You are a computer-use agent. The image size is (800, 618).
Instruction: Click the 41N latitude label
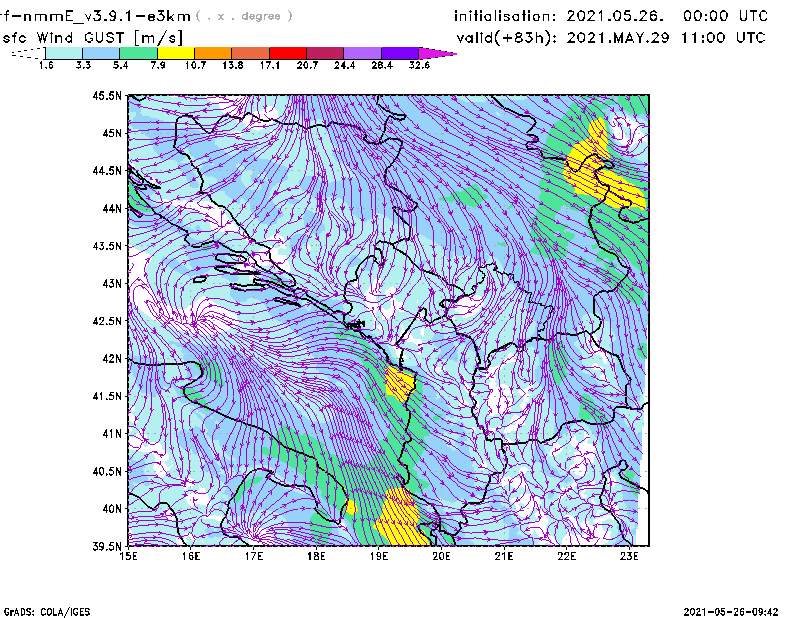112,434
